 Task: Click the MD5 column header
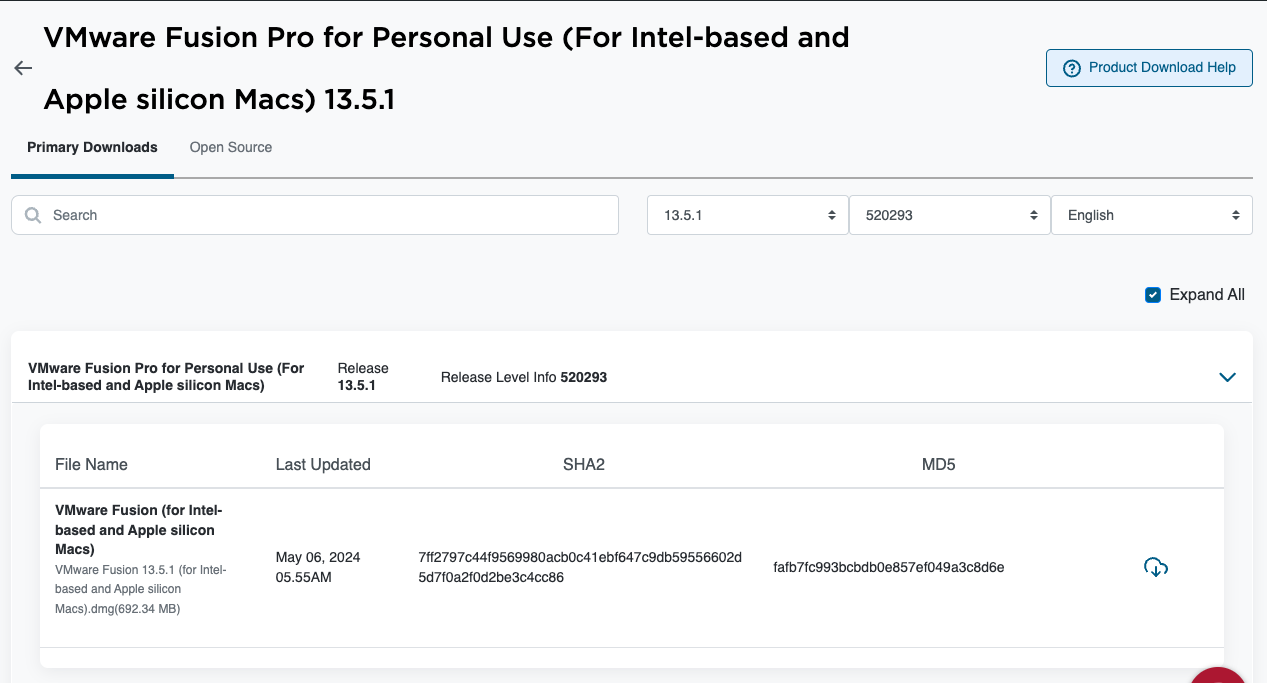938,464
